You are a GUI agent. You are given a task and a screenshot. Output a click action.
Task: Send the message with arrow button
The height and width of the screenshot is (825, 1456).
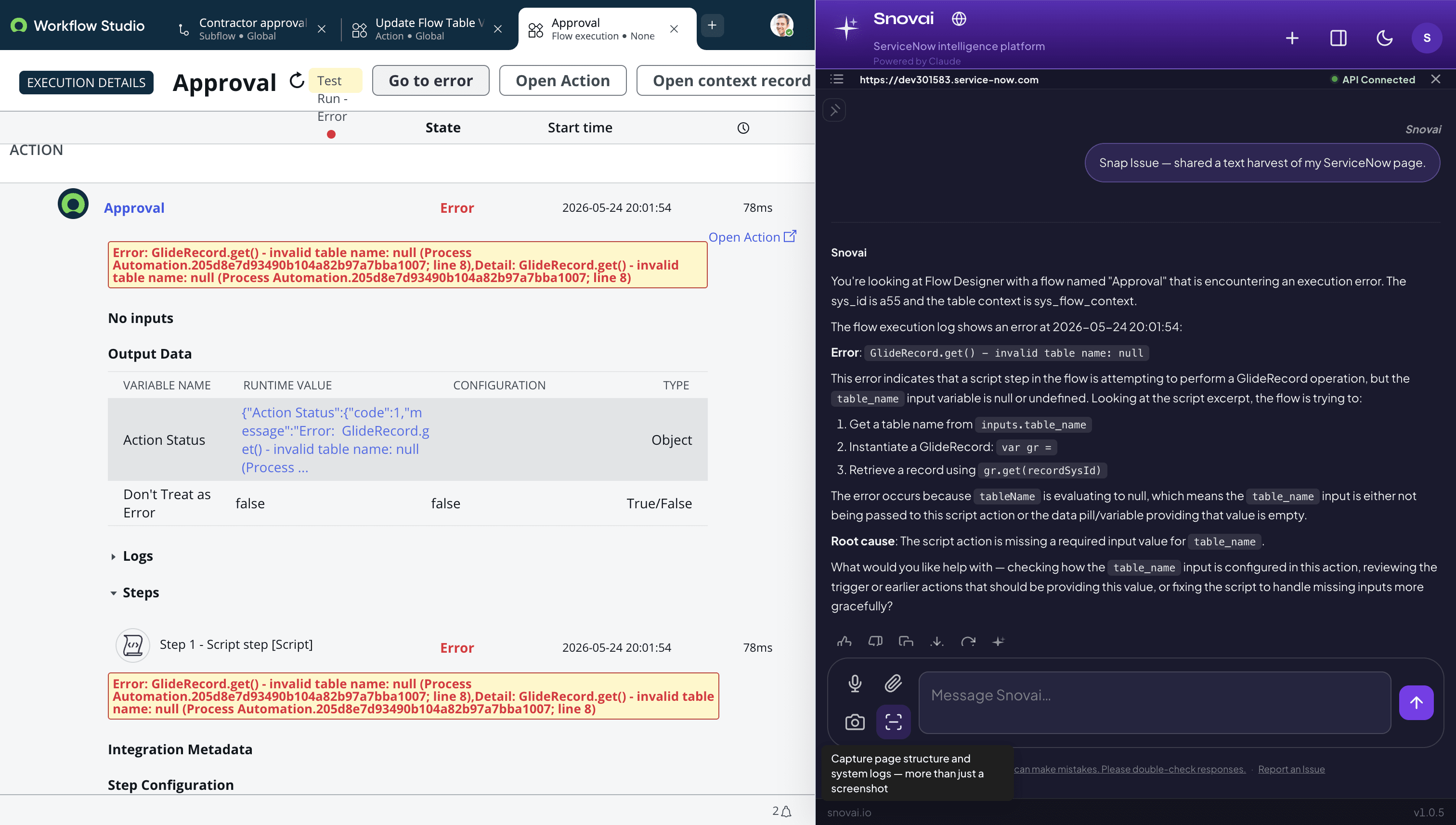(x=1416, y=703)
